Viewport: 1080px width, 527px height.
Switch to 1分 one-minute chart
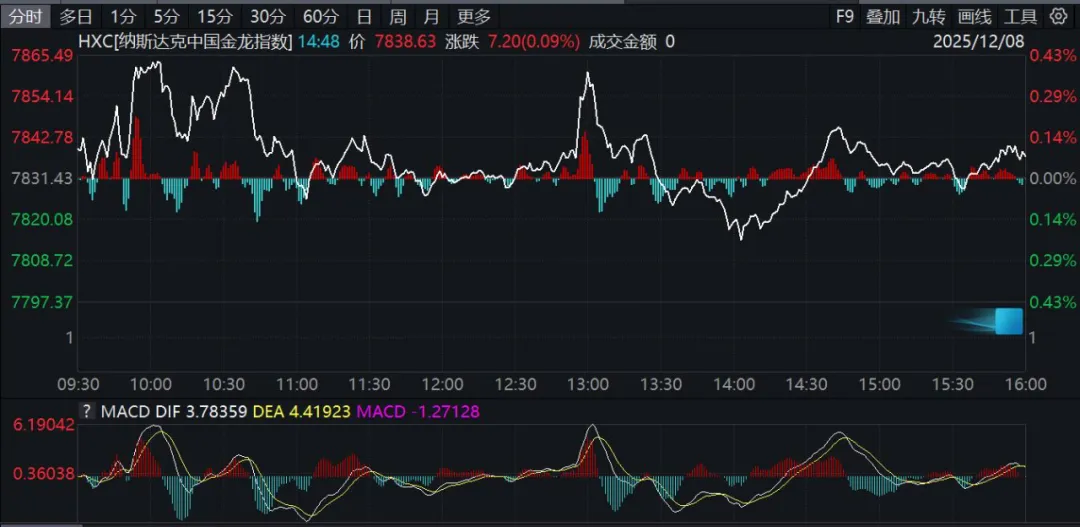click(x=123, y=16)
